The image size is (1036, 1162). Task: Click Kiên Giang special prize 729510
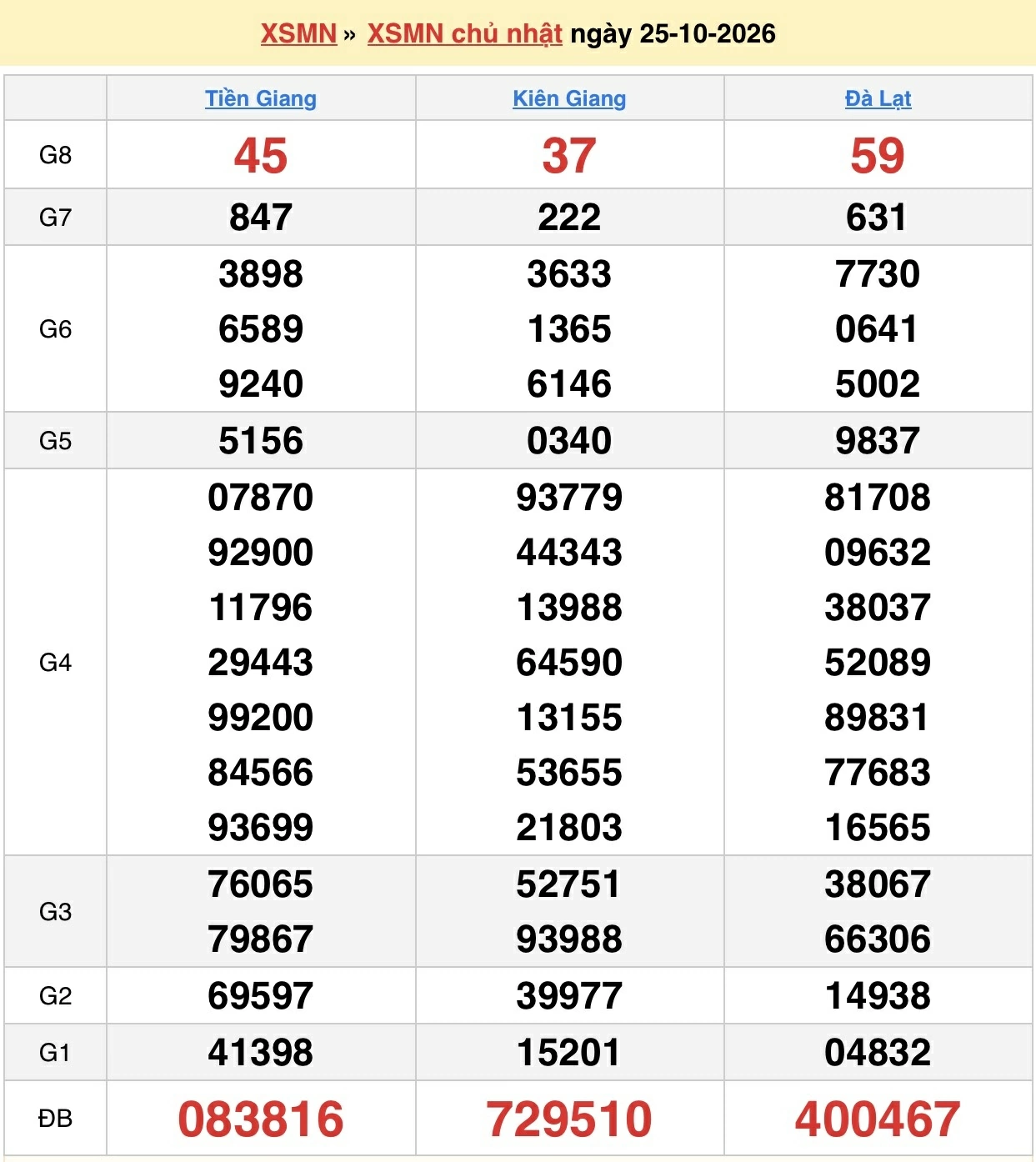[569, 1119]
